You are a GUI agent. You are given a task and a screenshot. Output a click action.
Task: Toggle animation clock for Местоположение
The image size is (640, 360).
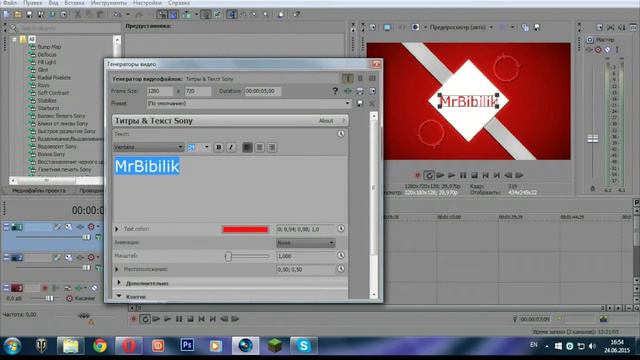coord(341,269)
